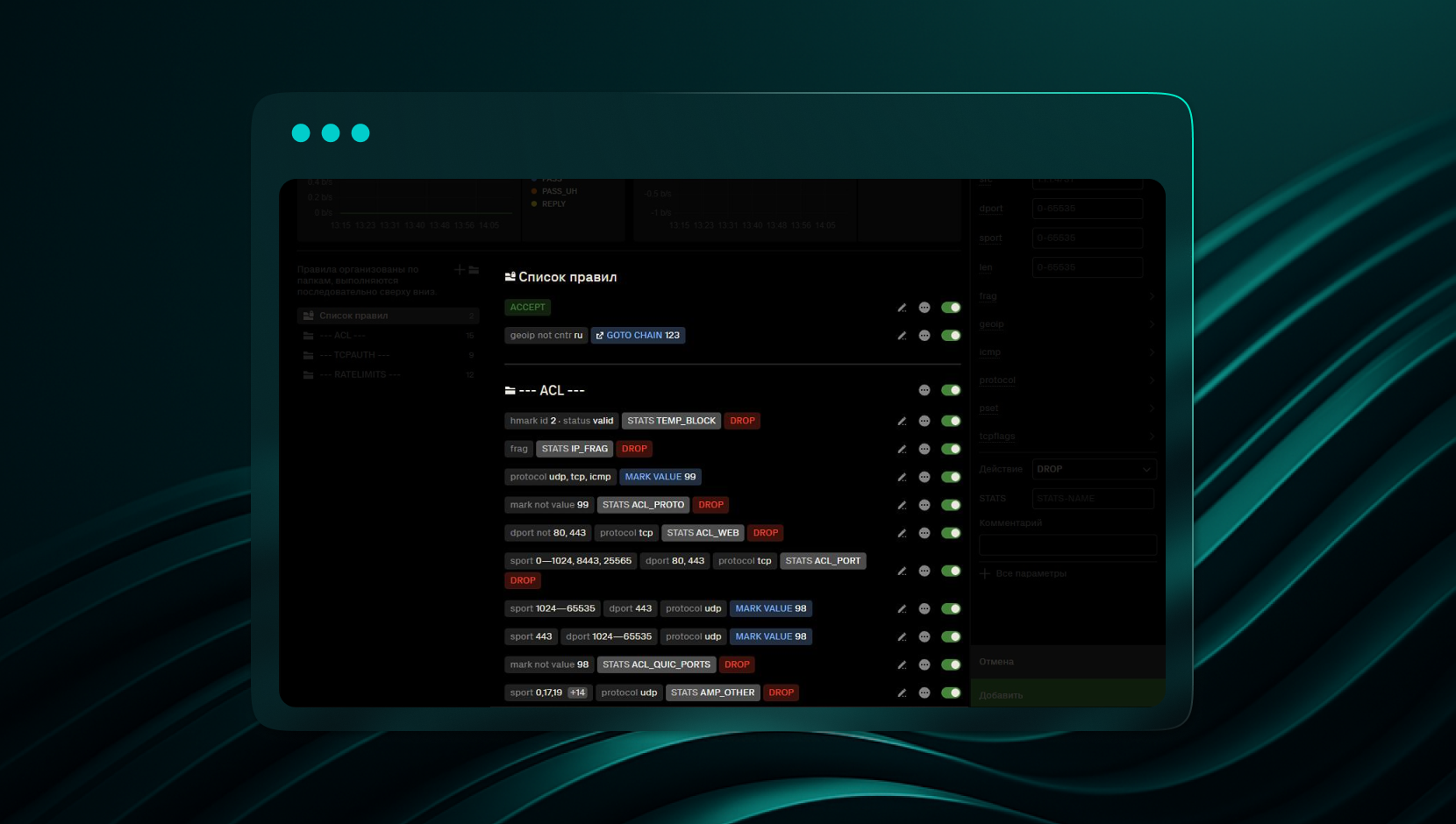Image resolution: width=1456 pixels, height=824 pixels.
Task: Focus the dport input field
Action: click(x=1088, y=209)
